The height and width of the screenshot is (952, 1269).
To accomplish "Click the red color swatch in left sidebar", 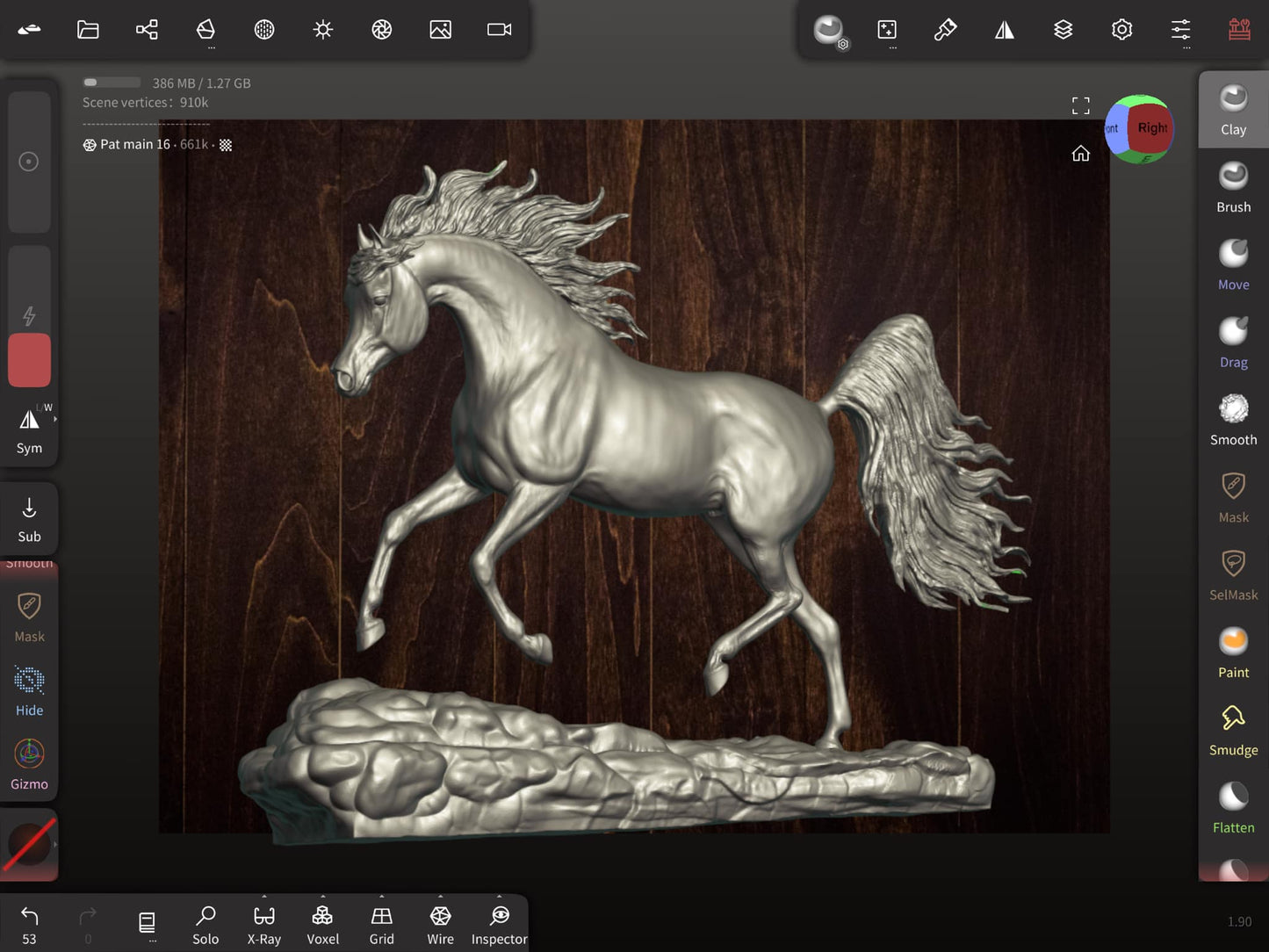I will 29,360.
